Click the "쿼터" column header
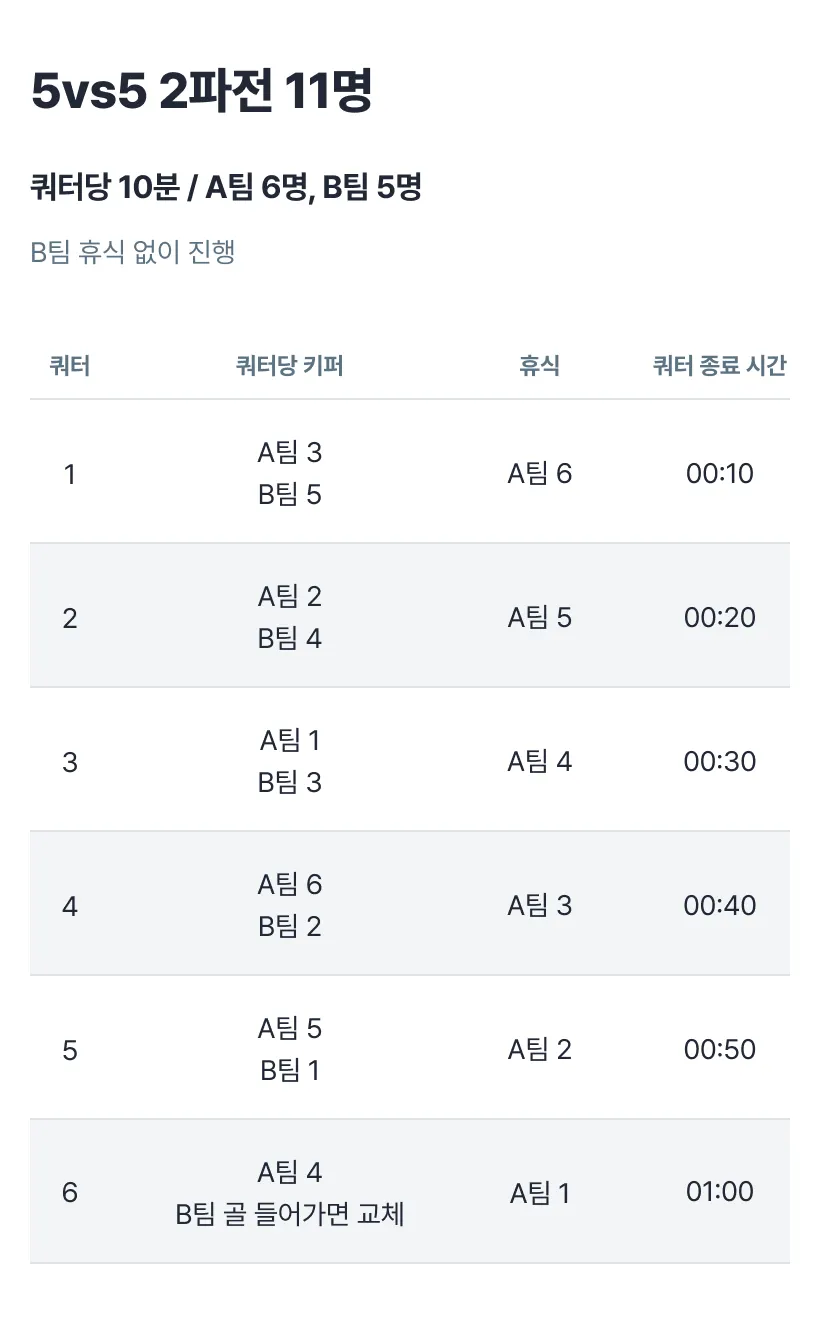 [x=70, y=366]
